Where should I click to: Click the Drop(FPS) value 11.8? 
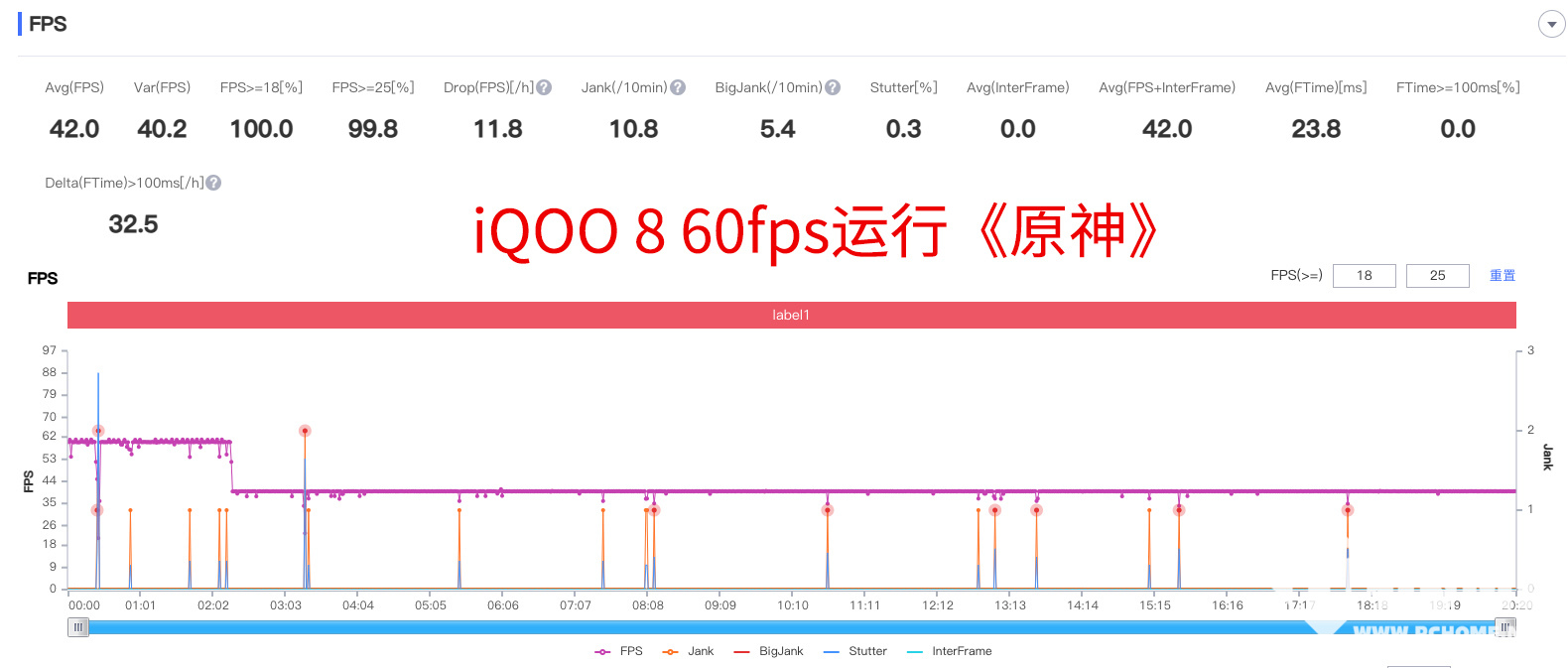[498, 129]
